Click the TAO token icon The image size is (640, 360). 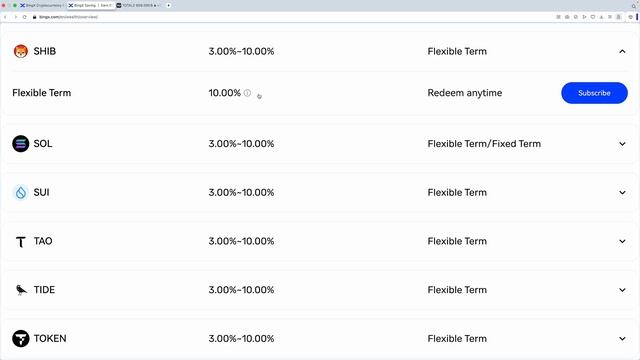tap(20, 242)
